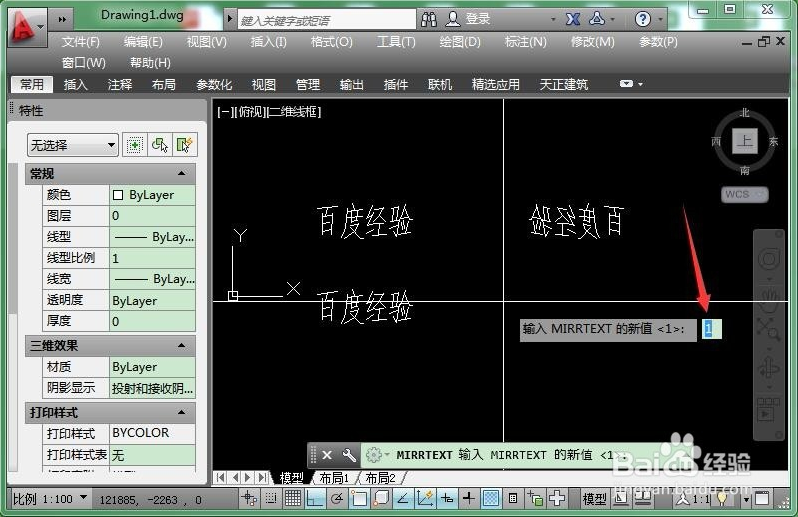Click the command line wrench customize icon

click(x=349, y=455)
